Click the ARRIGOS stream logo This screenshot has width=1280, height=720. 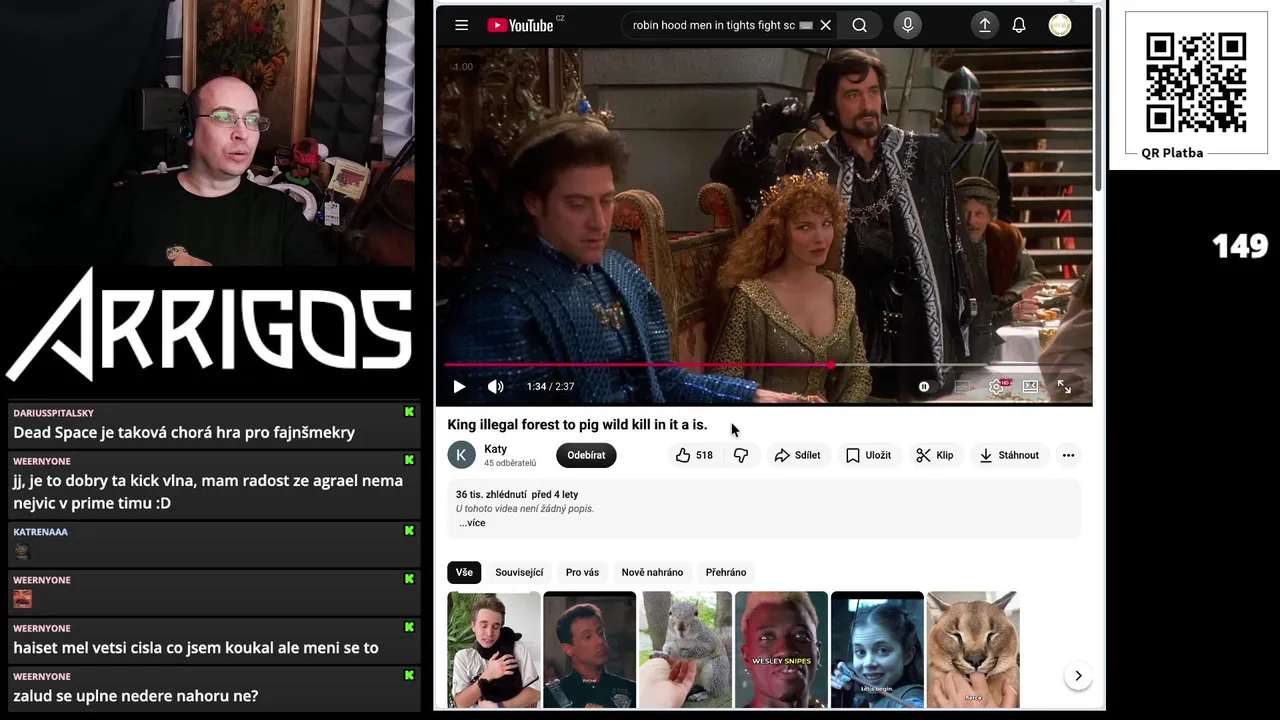click(x=208, y=325)
